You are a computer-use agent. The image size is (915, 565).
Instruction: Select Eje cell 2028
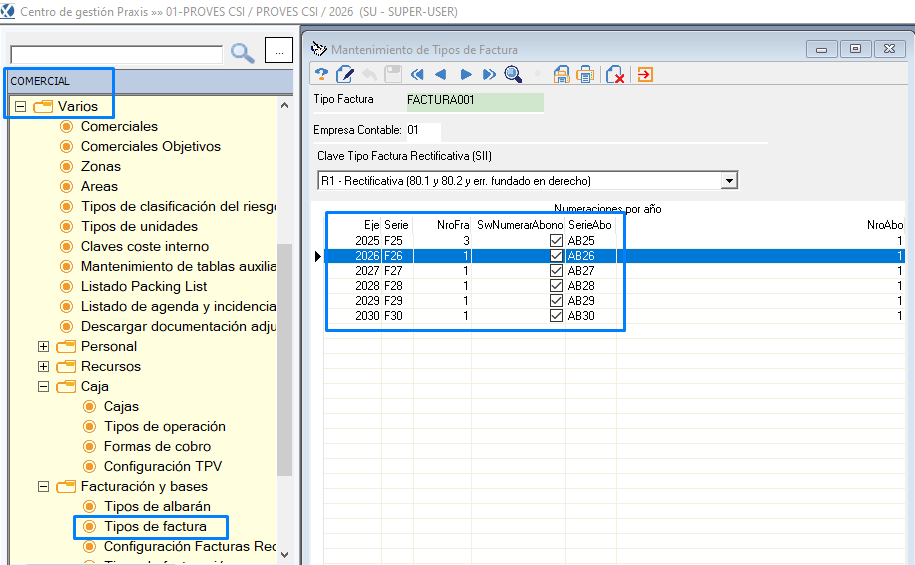367,286
